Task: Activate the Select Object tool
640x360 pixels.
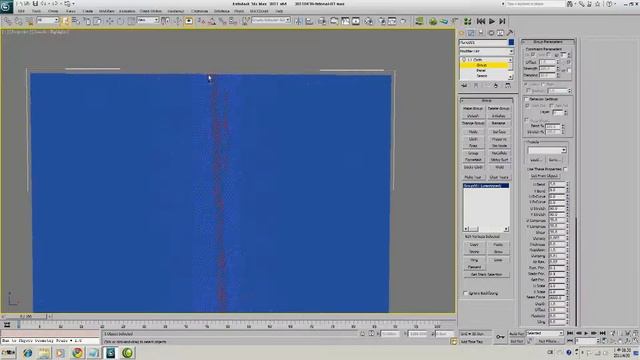Action: coord(65,21)
